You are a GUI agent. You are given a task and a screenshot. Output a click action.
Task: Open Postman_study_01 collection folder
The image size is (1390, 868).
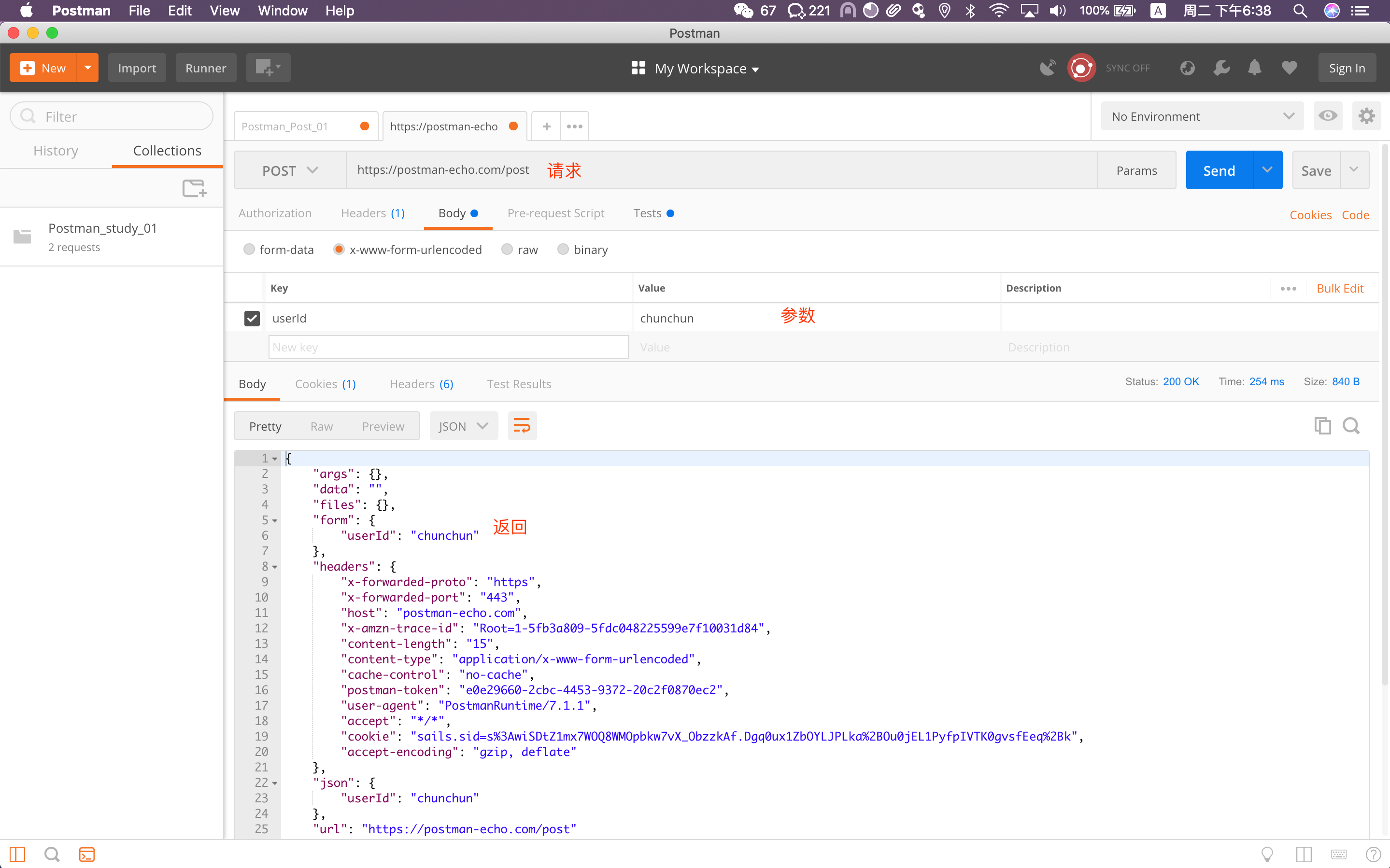112,237
